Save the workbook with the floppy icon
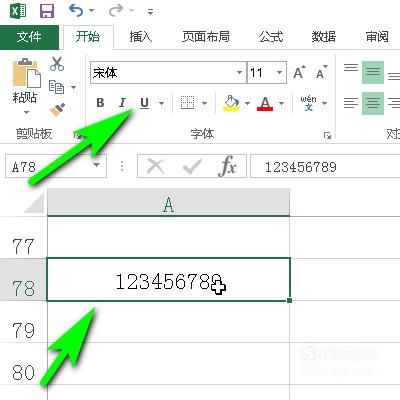400x400 pixels. point(47,11)
